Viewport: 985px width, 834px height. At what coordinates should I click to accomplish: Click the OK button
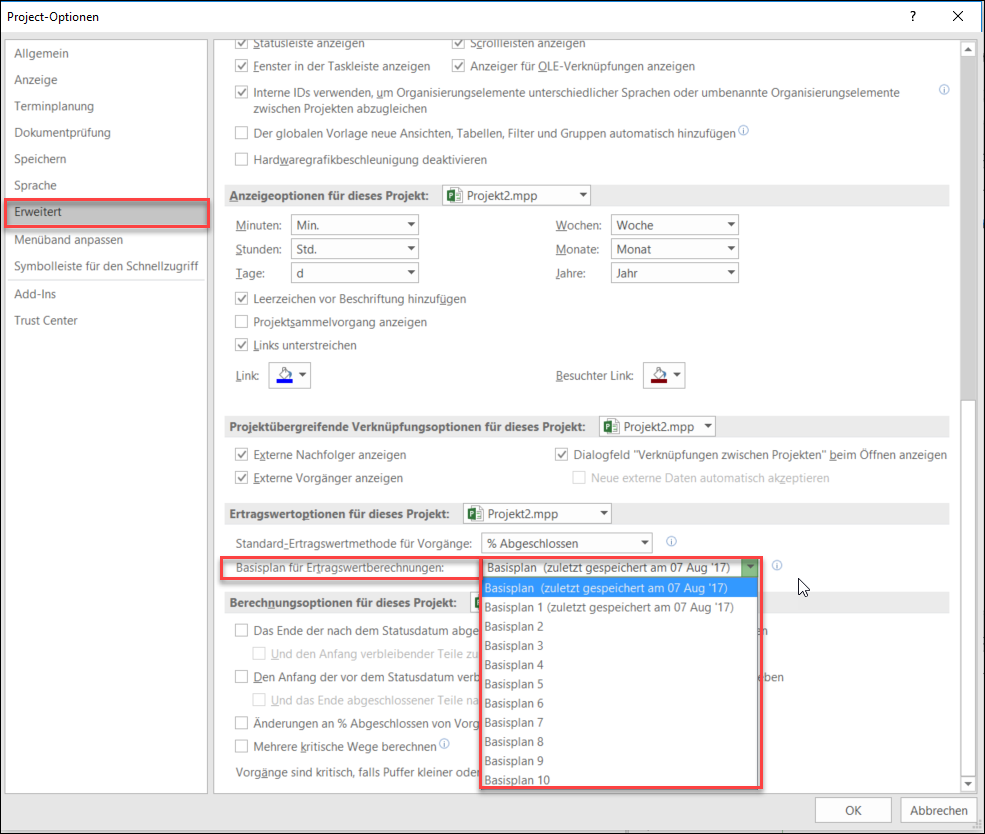[x=853, y=810]
